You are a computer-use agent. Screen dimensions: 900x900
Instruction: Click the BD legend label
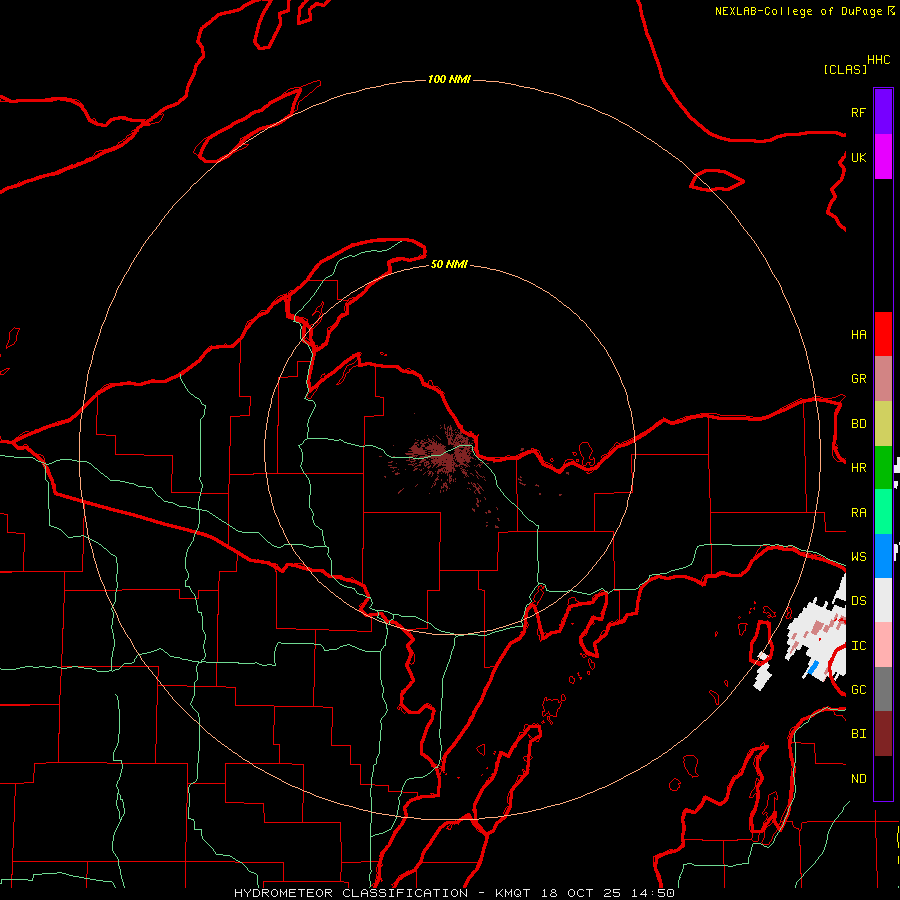858,424
